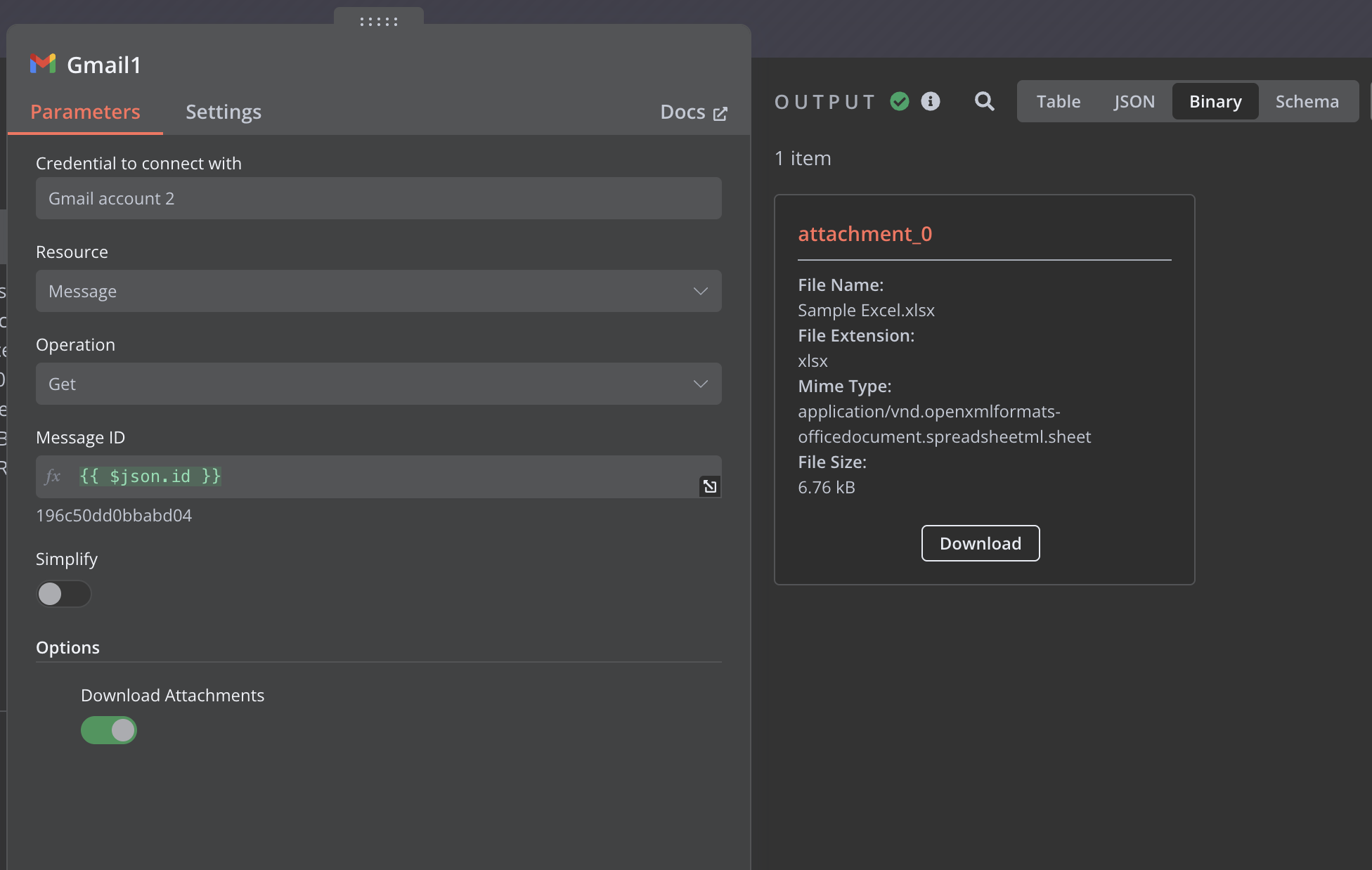Click the output info circle icon
The height and width of the screenshot is (870, 1372).
click(930, 101)
